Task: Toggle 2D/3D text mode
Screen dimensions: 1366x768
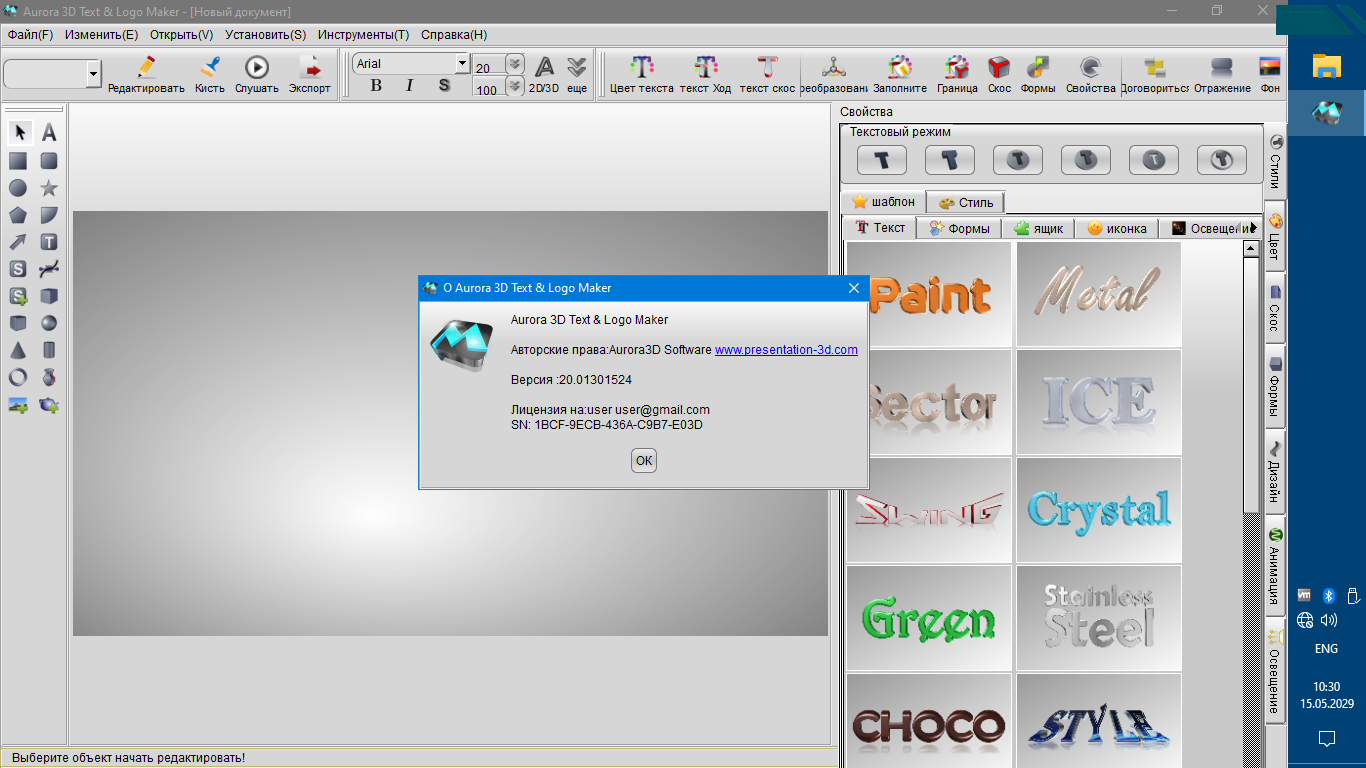Action: [544, 73]
